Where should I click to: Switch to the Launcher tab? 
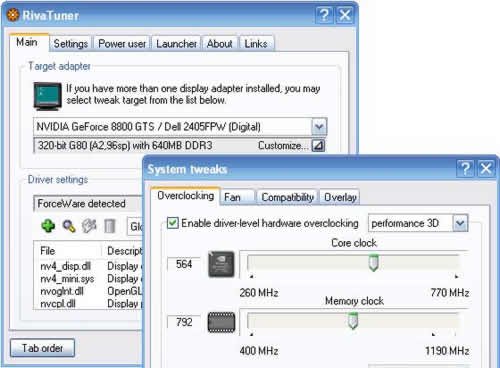[x=176, y=44]
